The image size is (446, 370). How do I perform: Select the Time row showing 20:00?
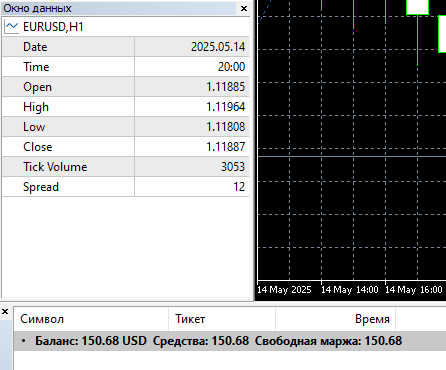(x=126, y=67)
